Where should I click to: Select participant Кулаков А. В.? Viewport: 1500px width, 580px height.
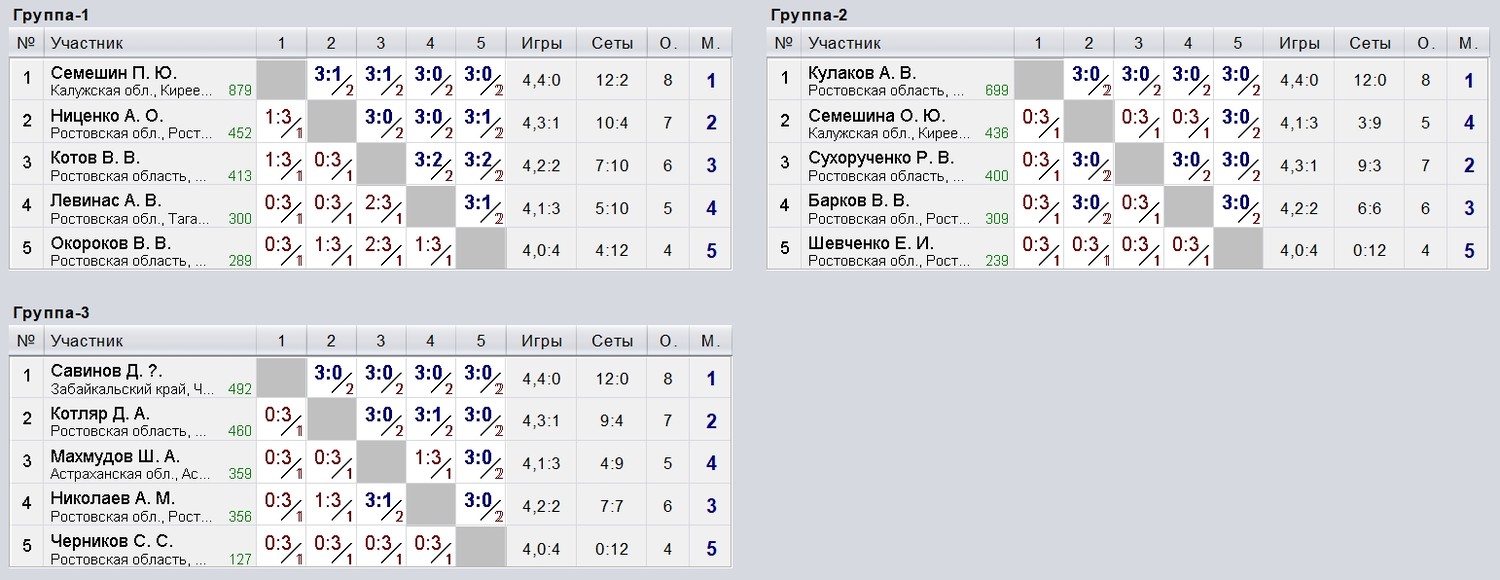(x=862, y=73)
